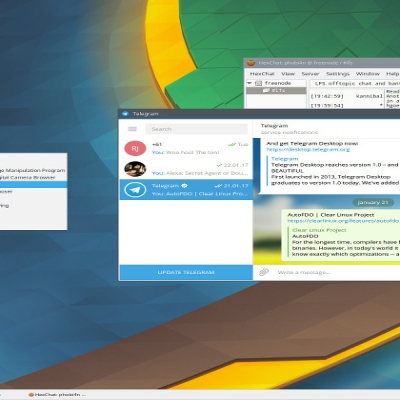Click the Write a message field

pos(337,272)
